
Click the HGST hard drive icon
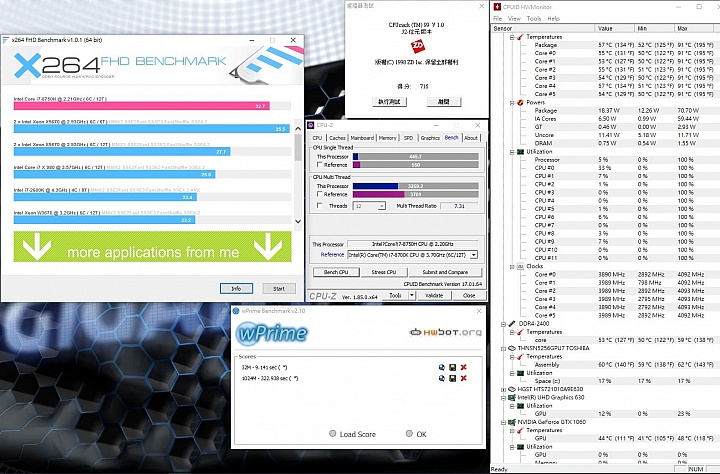tap(512, 389)
